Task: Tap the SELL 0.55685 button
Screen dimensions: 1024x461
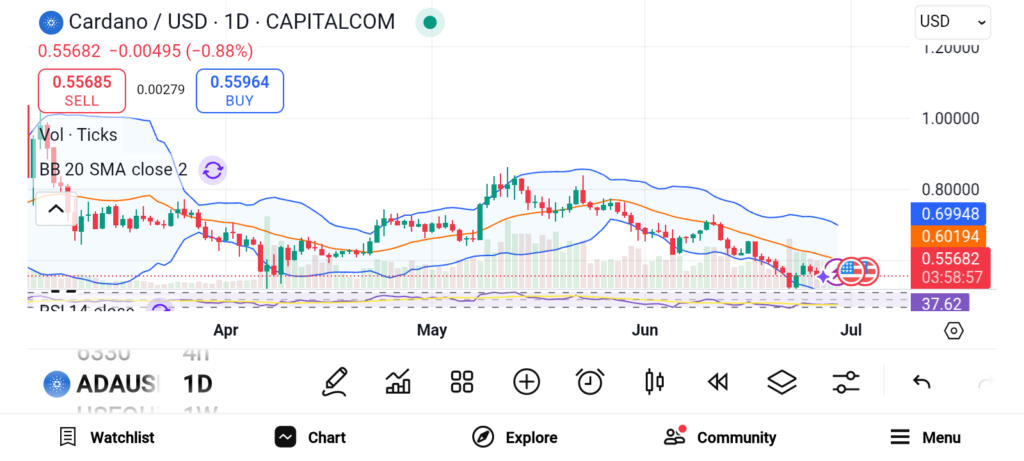Action: (82, 91)
